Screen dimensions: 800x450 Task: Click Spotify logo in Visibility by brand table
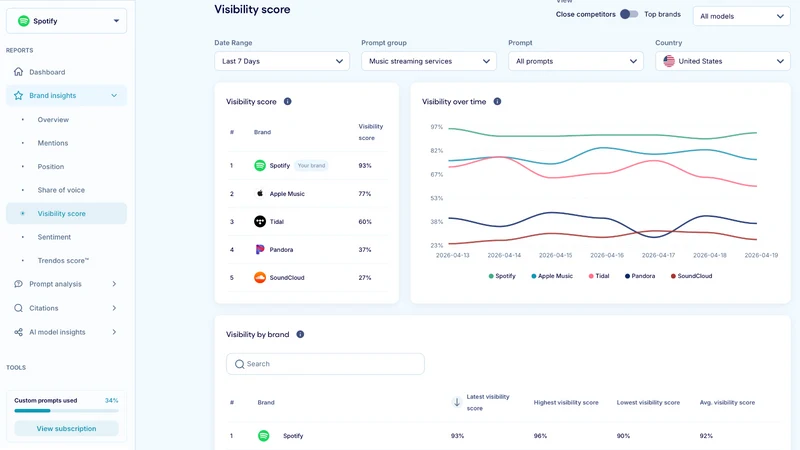(x=263, y=436)
